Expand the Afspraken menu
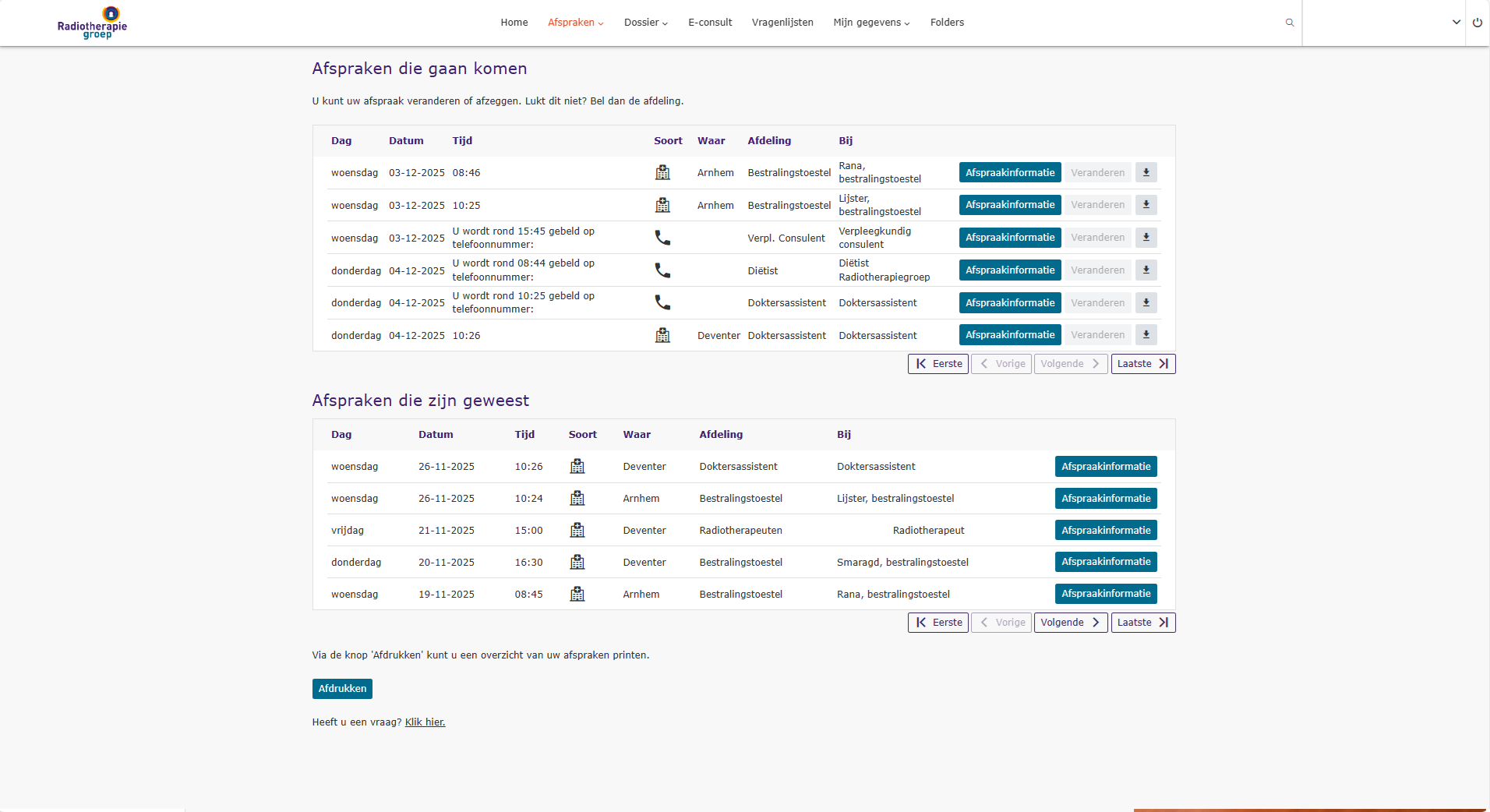 pyautogui.click(x=575, y=23)
